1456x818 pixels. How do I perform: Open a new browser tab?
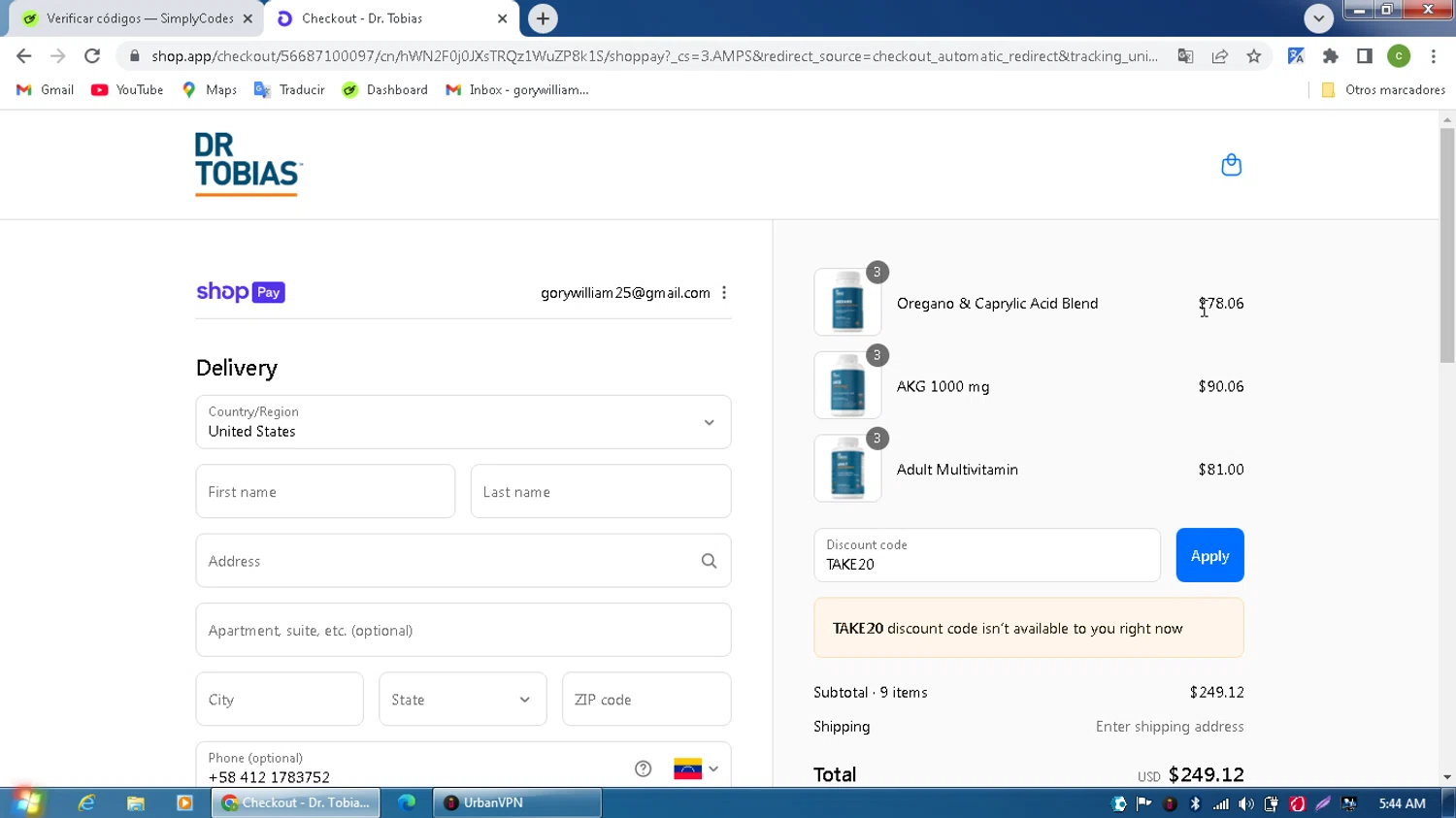tap(543, 18)
